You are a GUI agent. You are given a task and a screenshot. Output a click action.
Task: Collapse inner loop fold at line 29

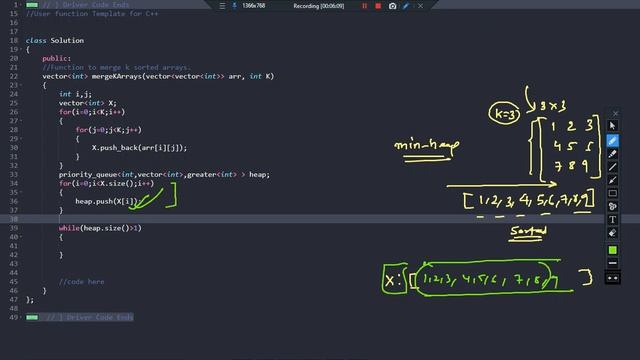[21, 139]
